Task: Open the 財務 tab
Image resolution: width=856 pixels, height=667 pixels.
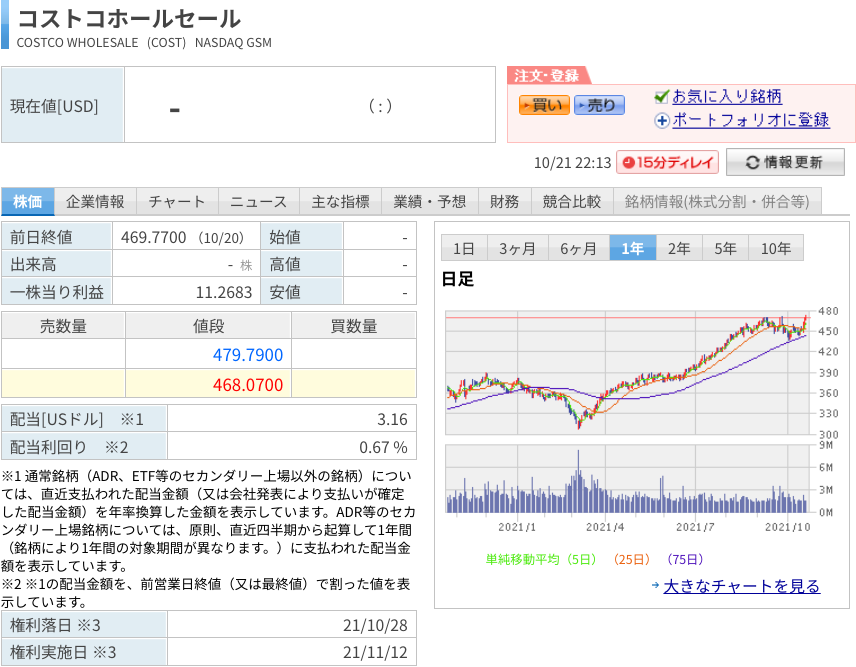Action: 504,201
